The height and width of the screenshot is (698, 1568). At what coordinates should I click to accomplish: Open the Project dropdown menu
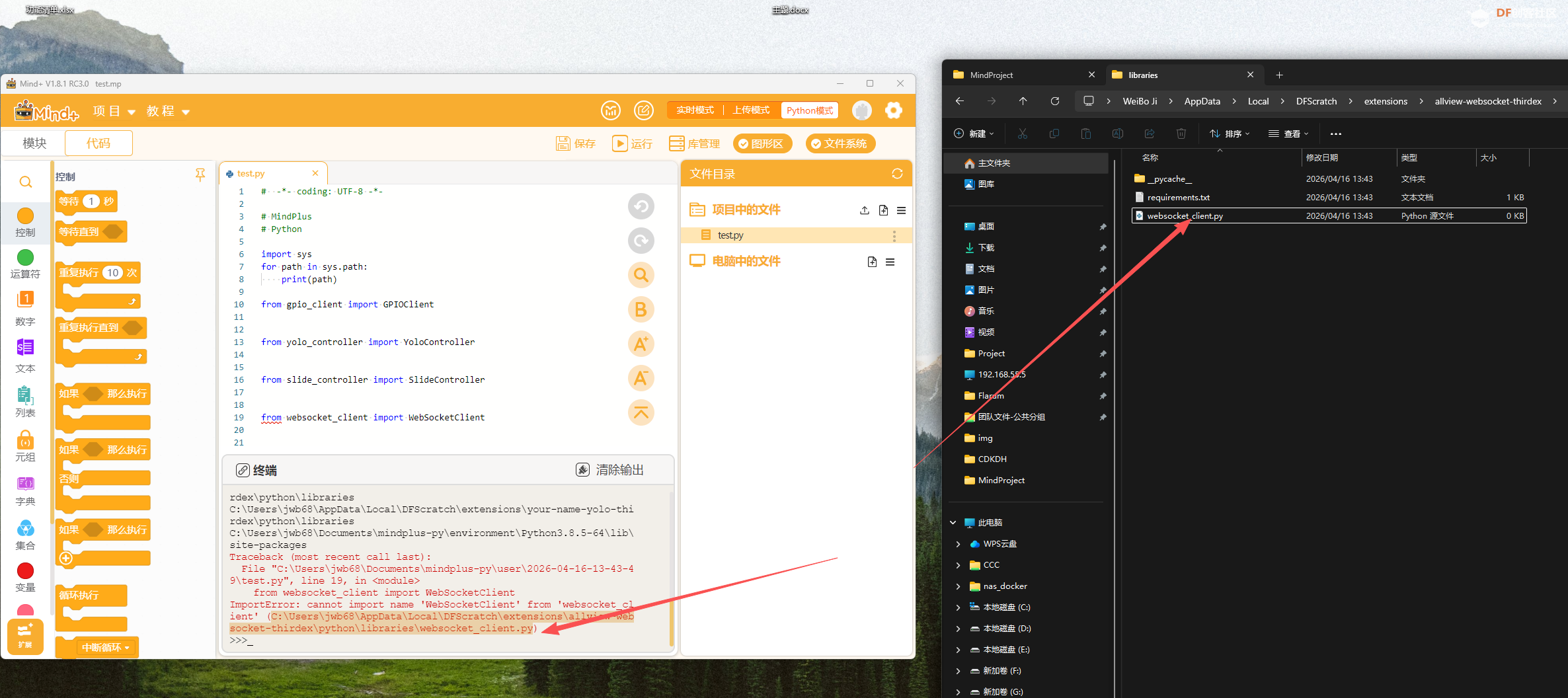[114, 111]
